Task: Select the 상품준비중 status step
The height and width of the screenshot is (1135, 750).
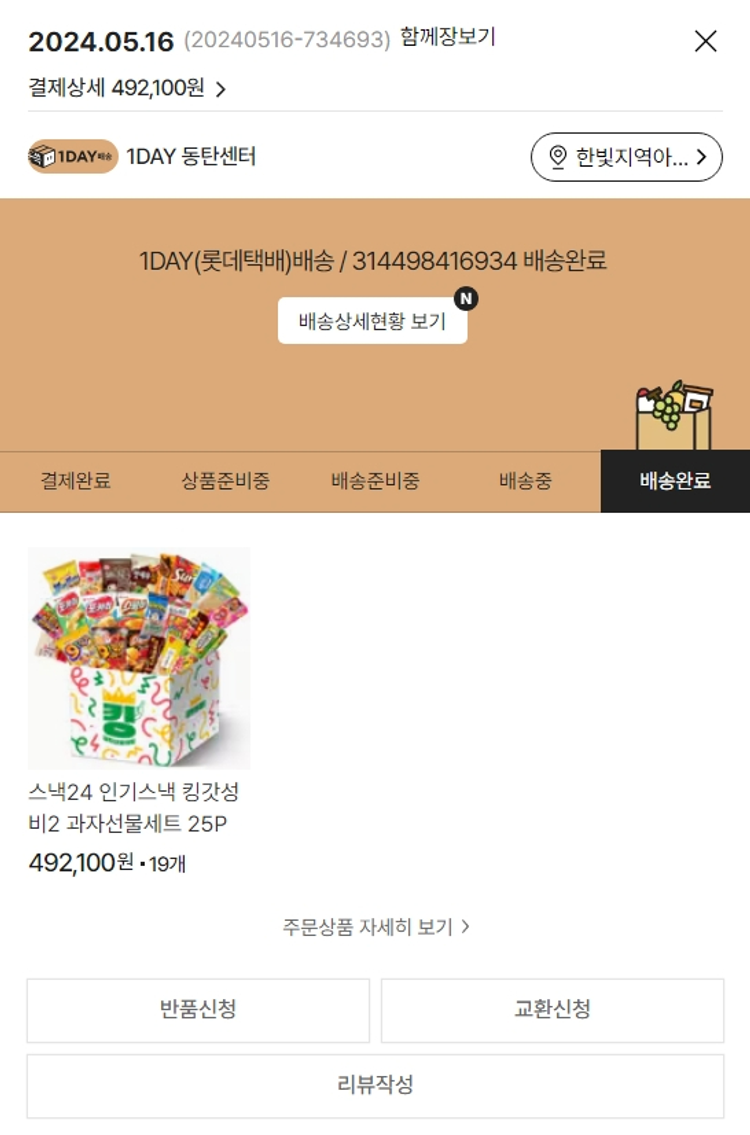Action: point(225,481)
